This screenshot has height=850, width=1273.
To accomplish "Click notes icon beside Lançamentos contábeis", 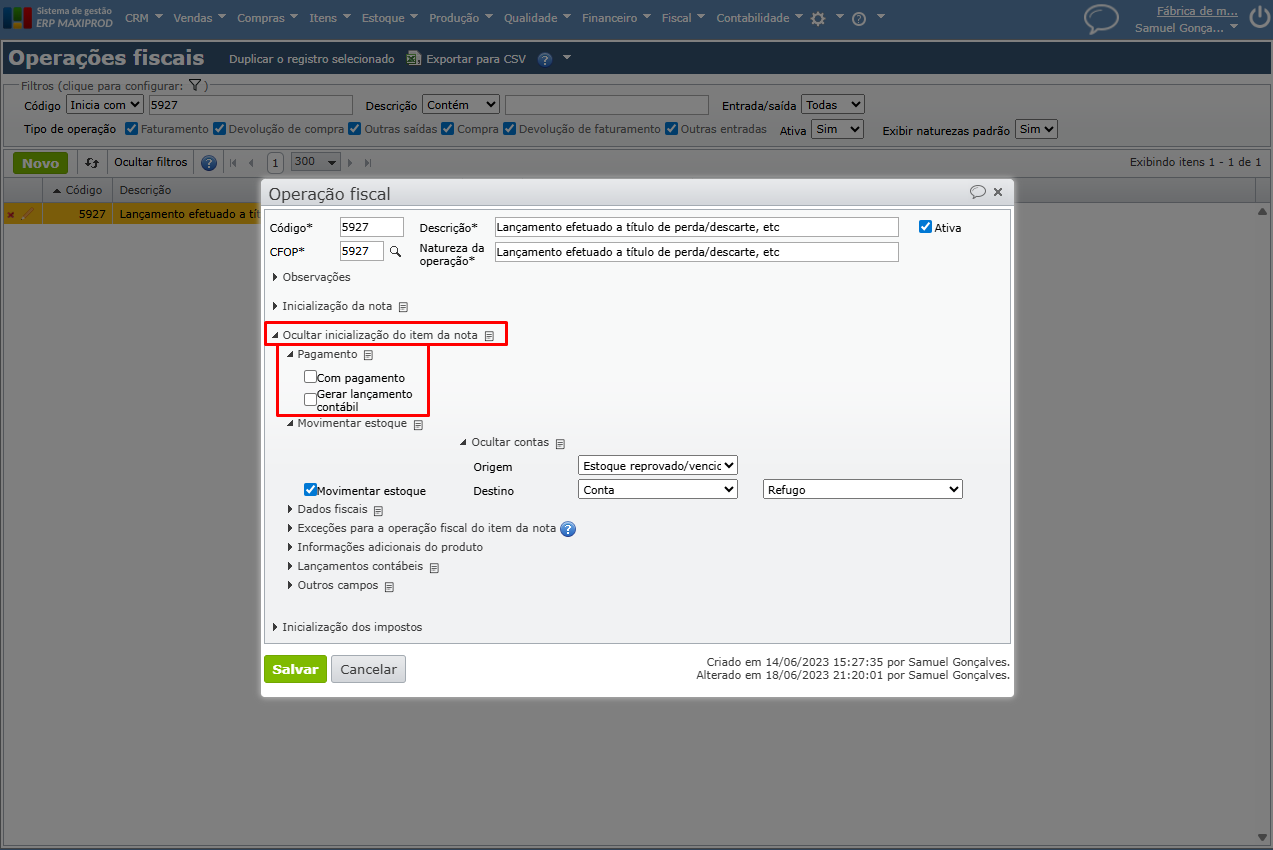I will [x=434, y=567].
